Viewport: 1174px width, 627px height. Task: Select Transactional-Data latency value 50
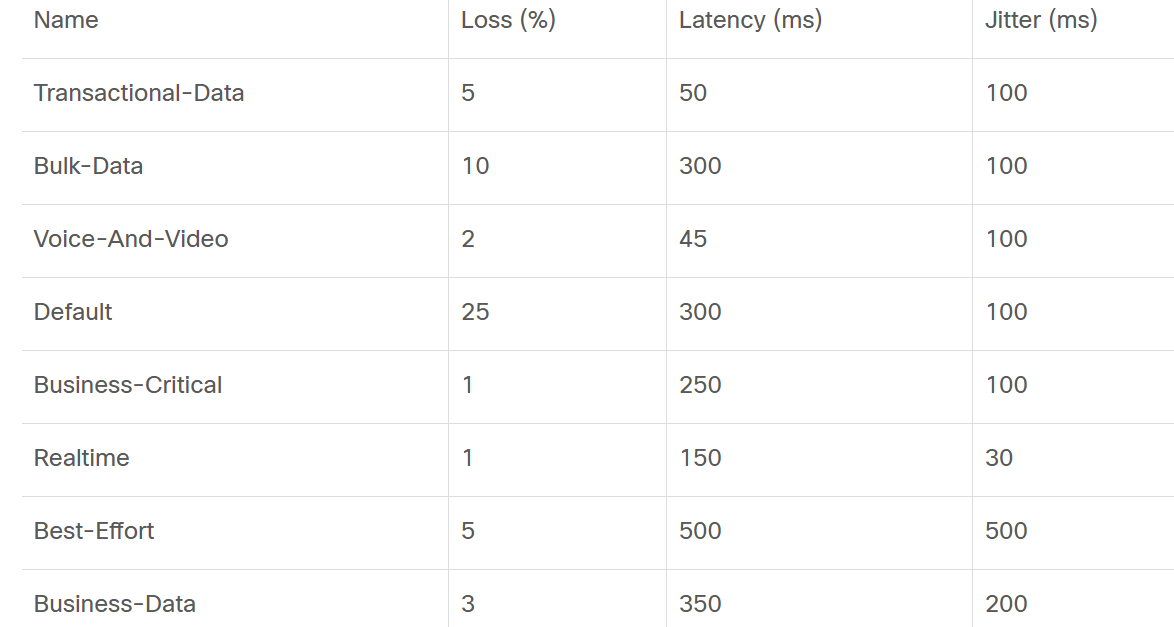pos(693,93)
